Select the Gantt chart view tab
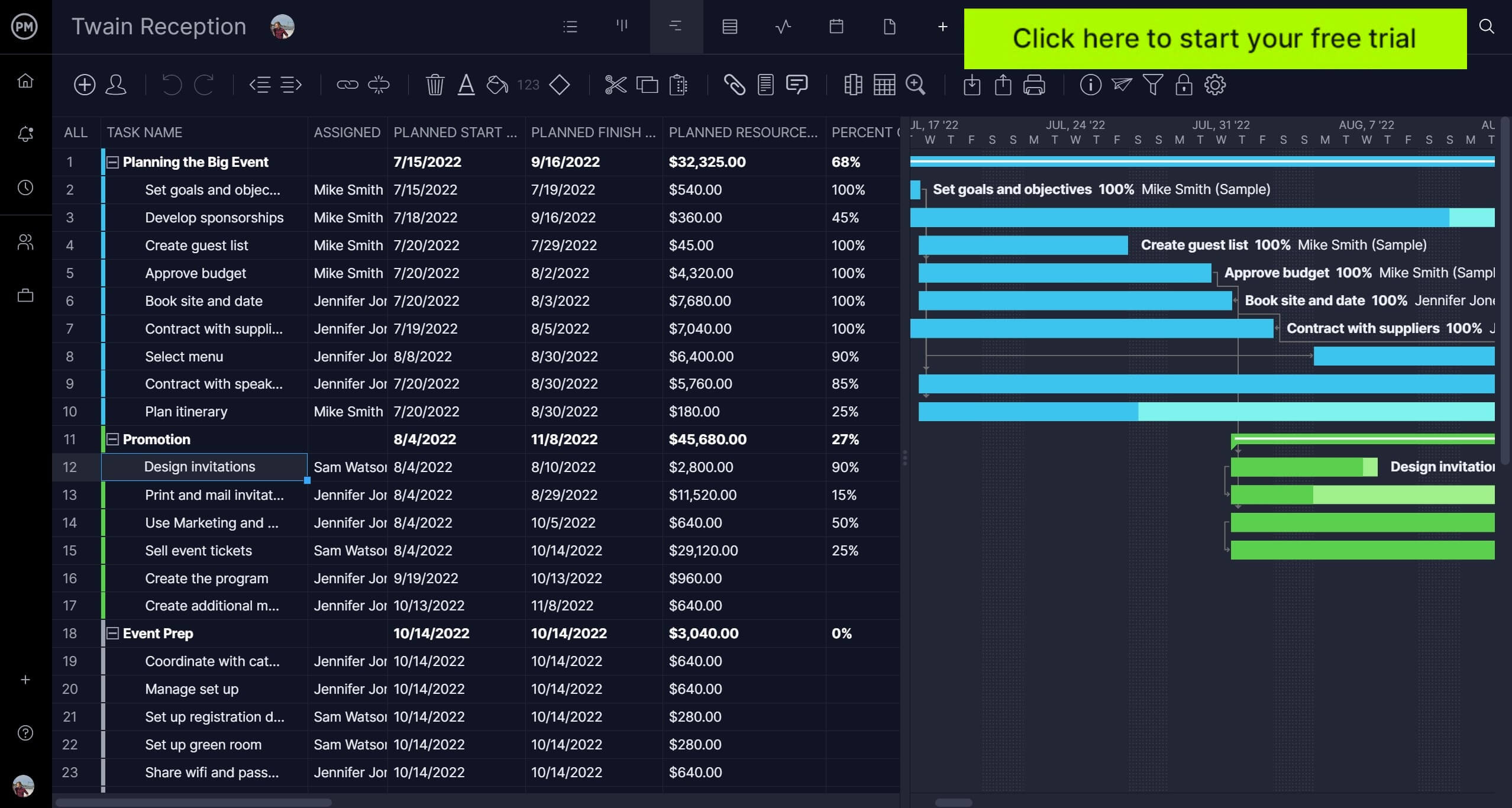This screenshot has width=1512, height=808. click(x=675, y=27)
